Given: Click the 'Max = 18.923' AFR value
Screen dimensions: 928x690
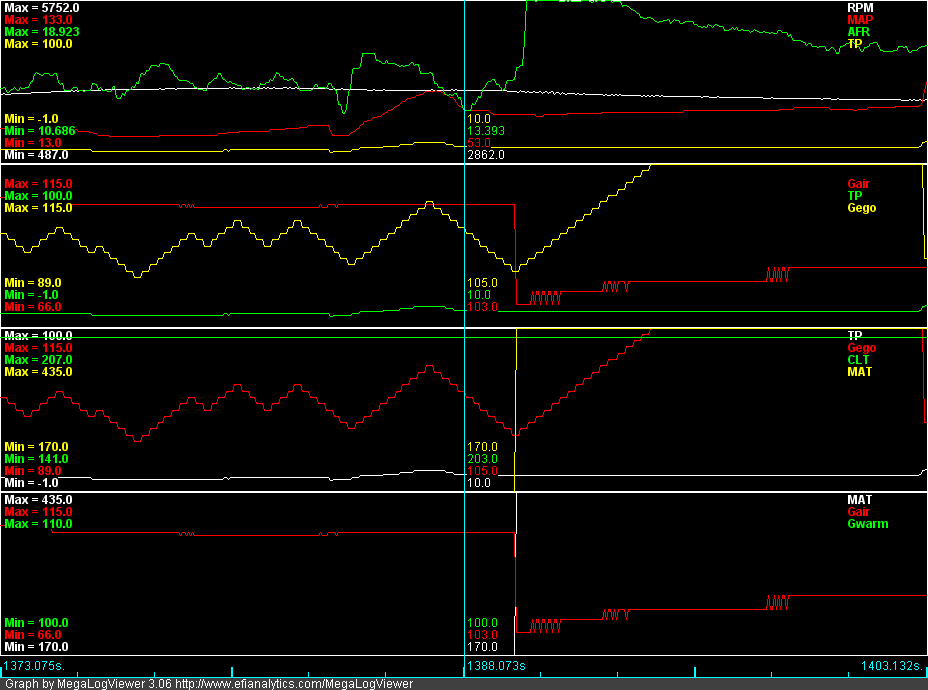Looking at the screenshot, I should 42,31.
